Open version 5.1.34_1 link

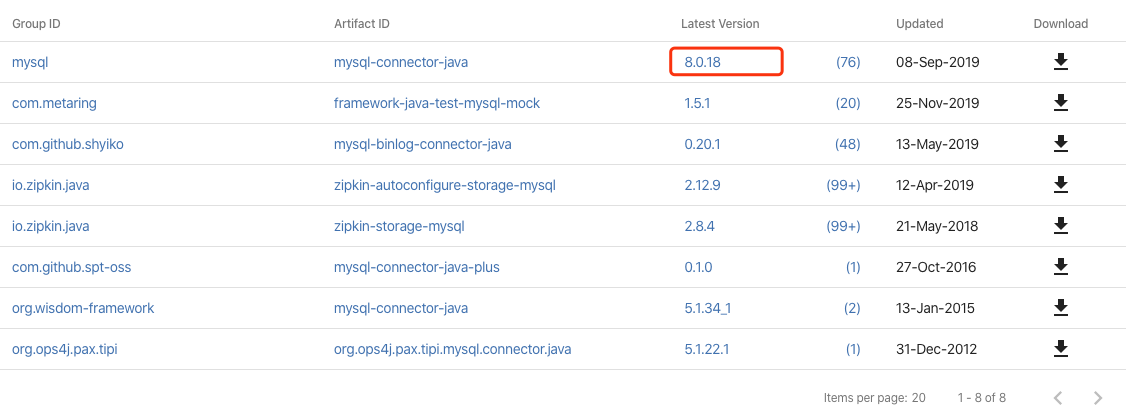coord(707,308)
